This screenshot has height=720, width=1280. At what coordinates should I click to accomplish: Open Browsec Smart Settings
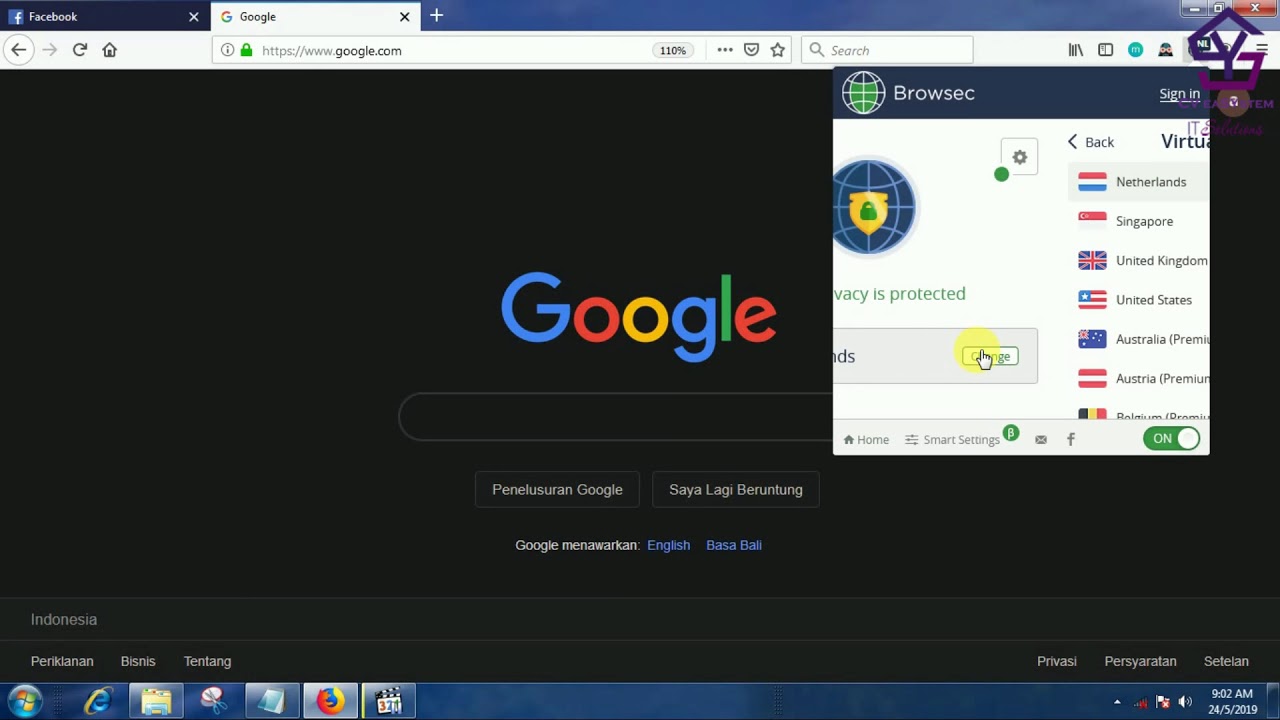[x=952, y=439]
